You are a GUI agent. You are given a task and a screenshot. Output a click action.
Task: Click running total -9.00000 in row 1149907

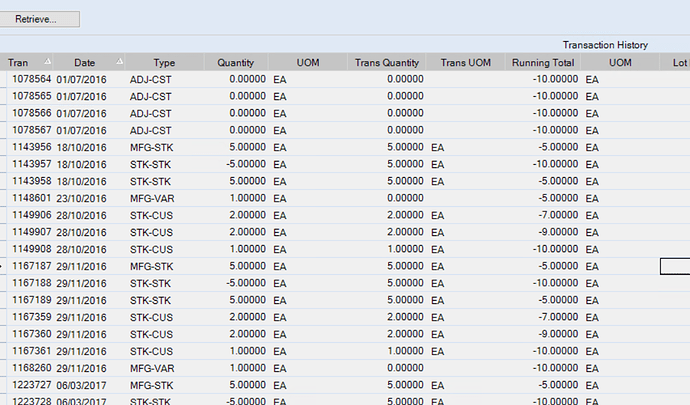coord(558,232)
